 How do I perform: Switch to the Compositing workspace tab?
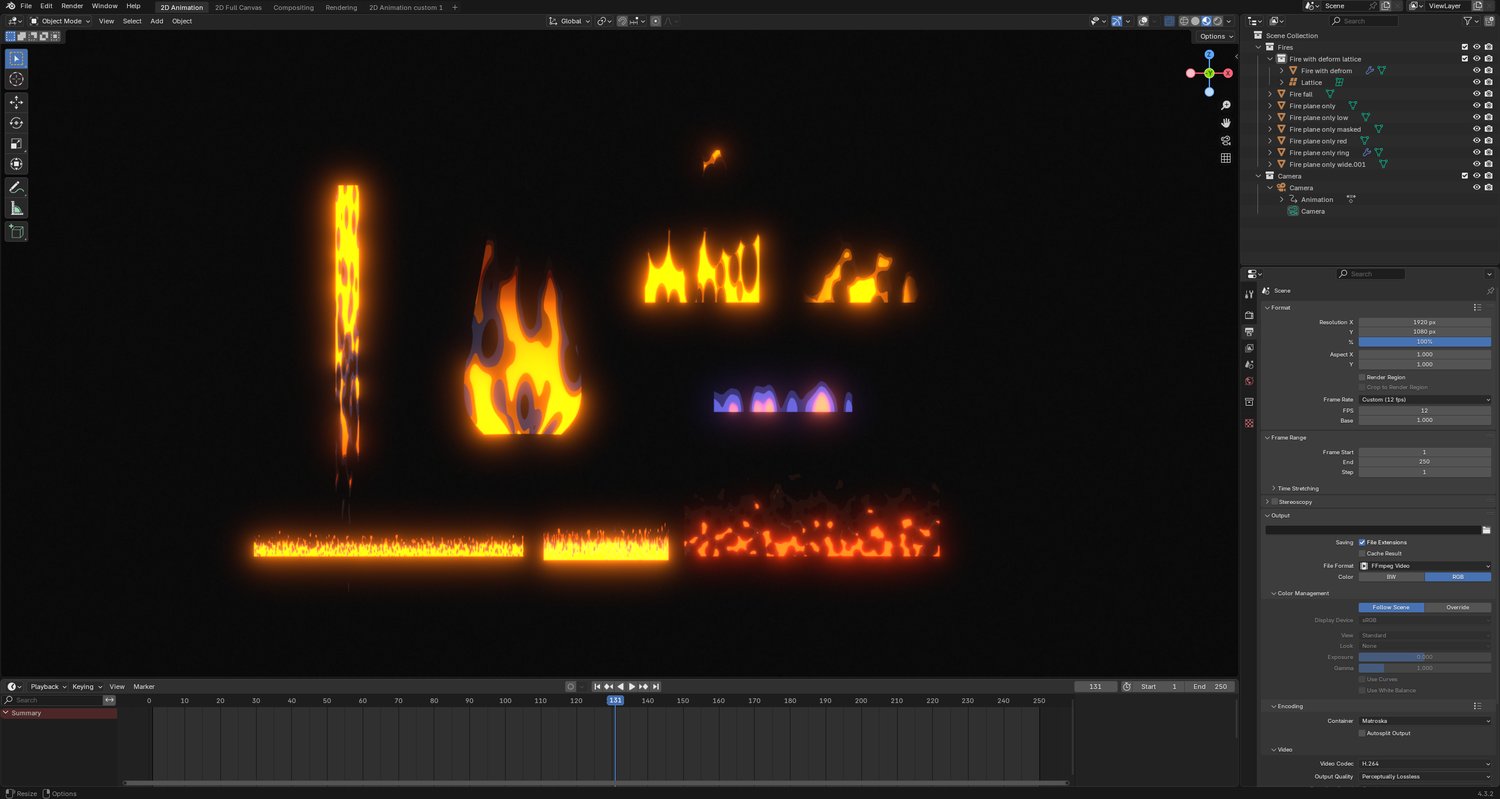[293, 7]
